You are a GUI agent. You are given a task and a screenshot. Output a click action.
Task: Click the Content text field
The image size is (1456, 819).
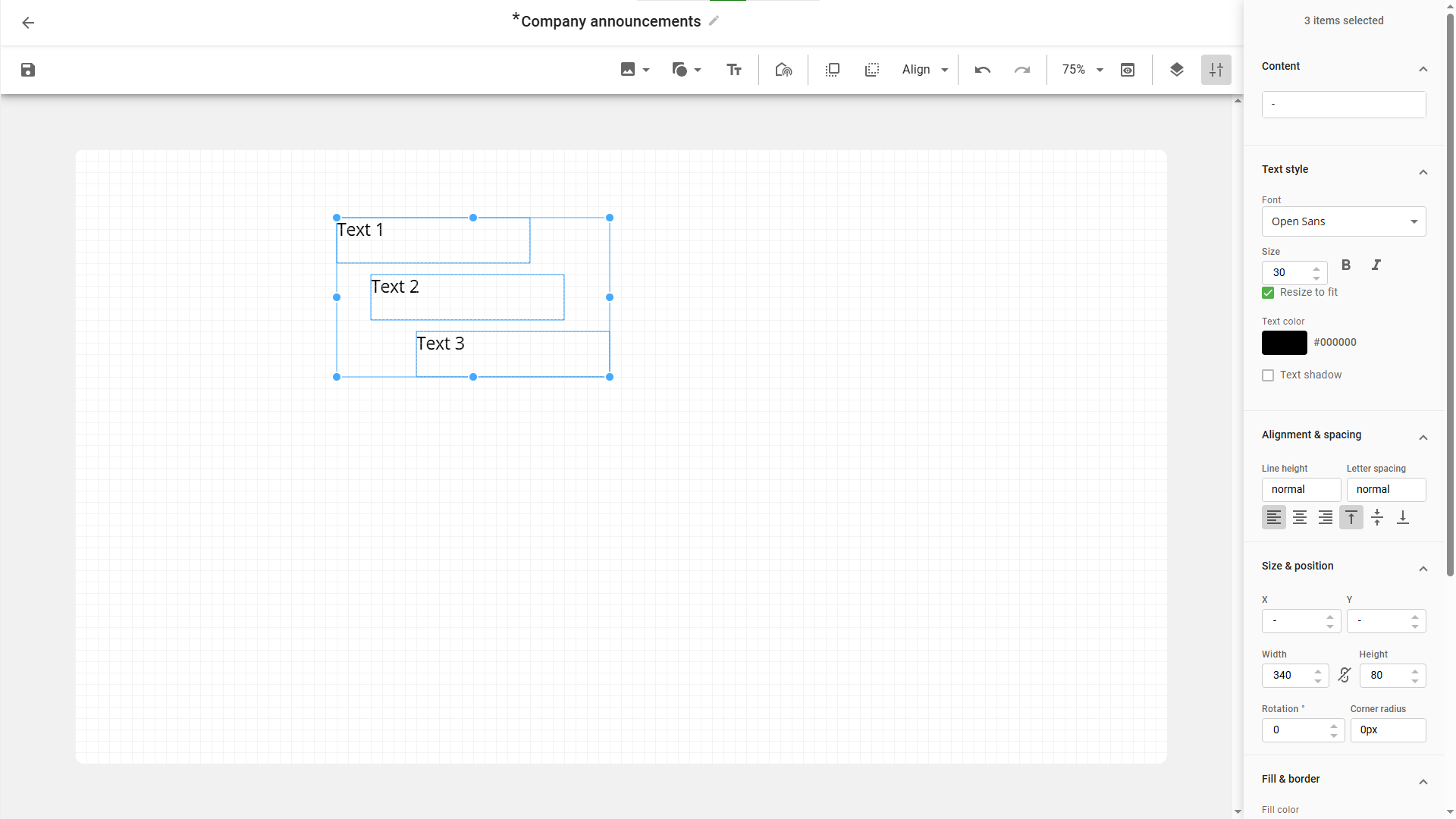[x=1344, y=105]
